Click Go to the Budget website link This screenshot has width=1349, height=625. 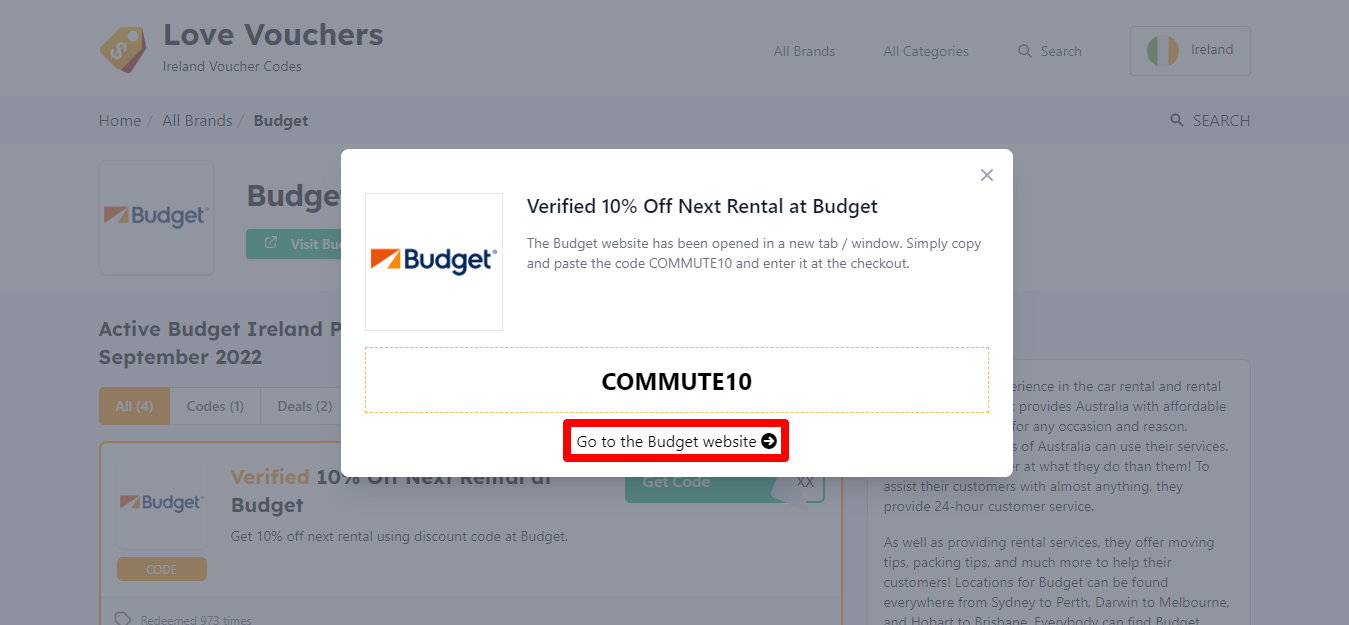676,441
